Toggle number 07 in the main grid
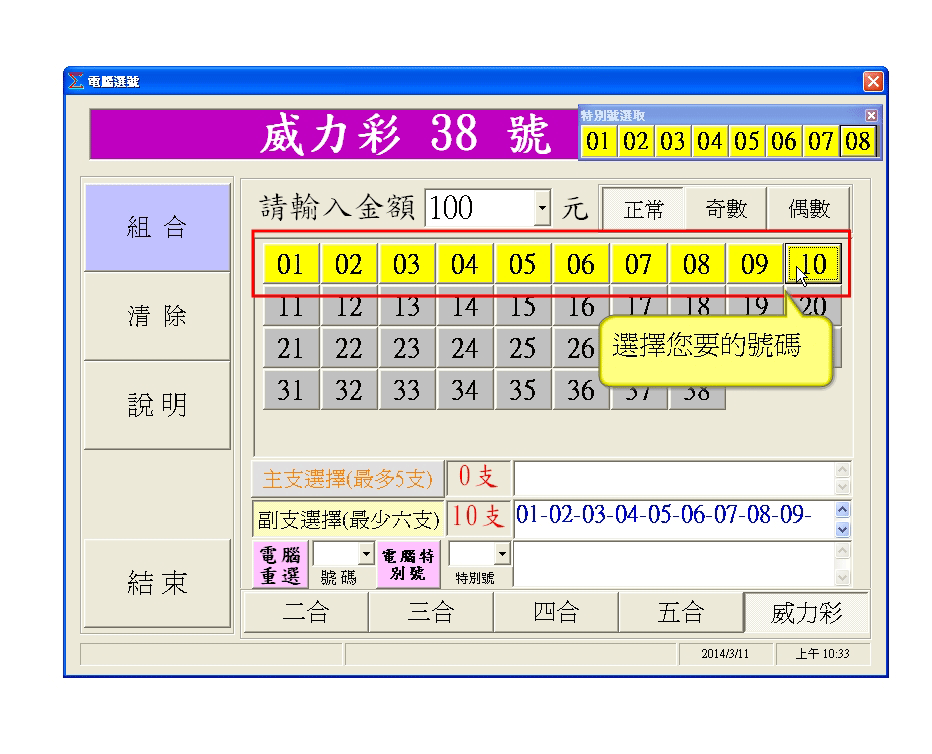The width and height of the screenshot is (932, 754). click(x=638, y=264)
